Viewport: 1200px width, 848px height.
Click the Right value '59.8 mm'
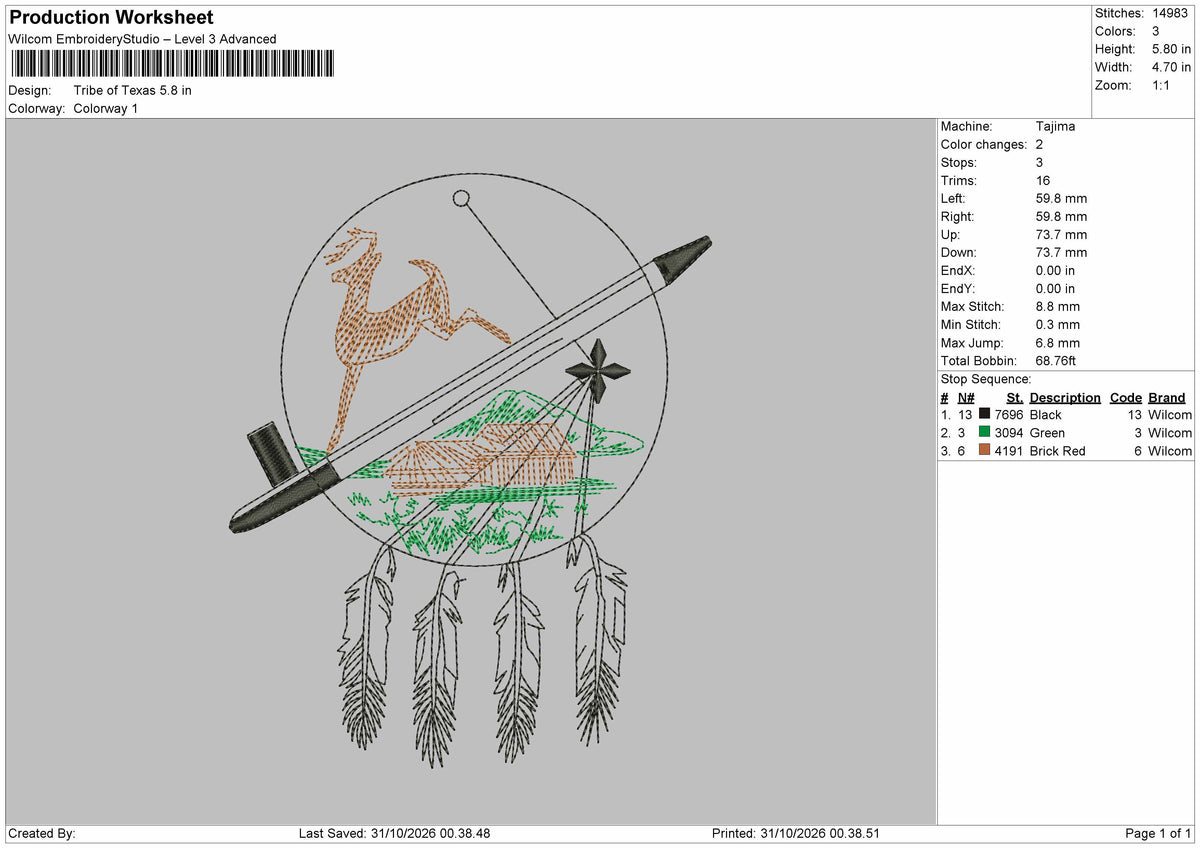[x=1061, y=216]
